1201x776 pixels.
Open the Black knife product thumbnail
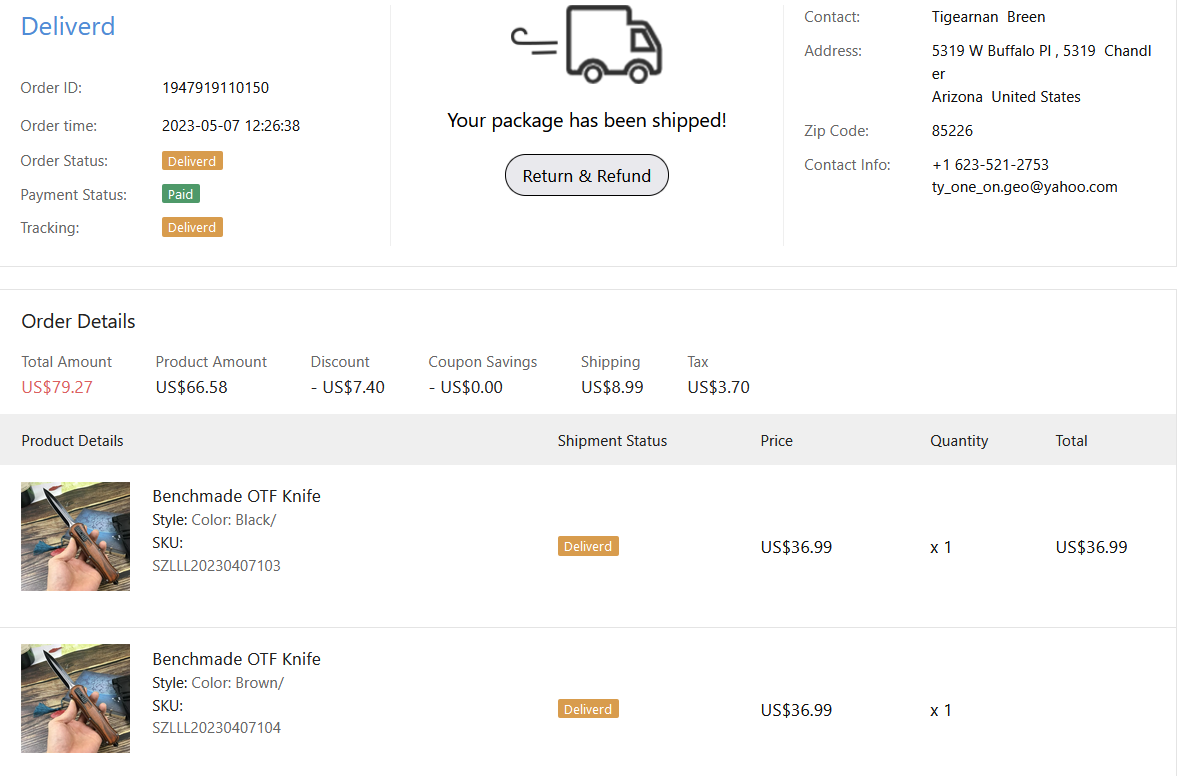click(76, 537)
